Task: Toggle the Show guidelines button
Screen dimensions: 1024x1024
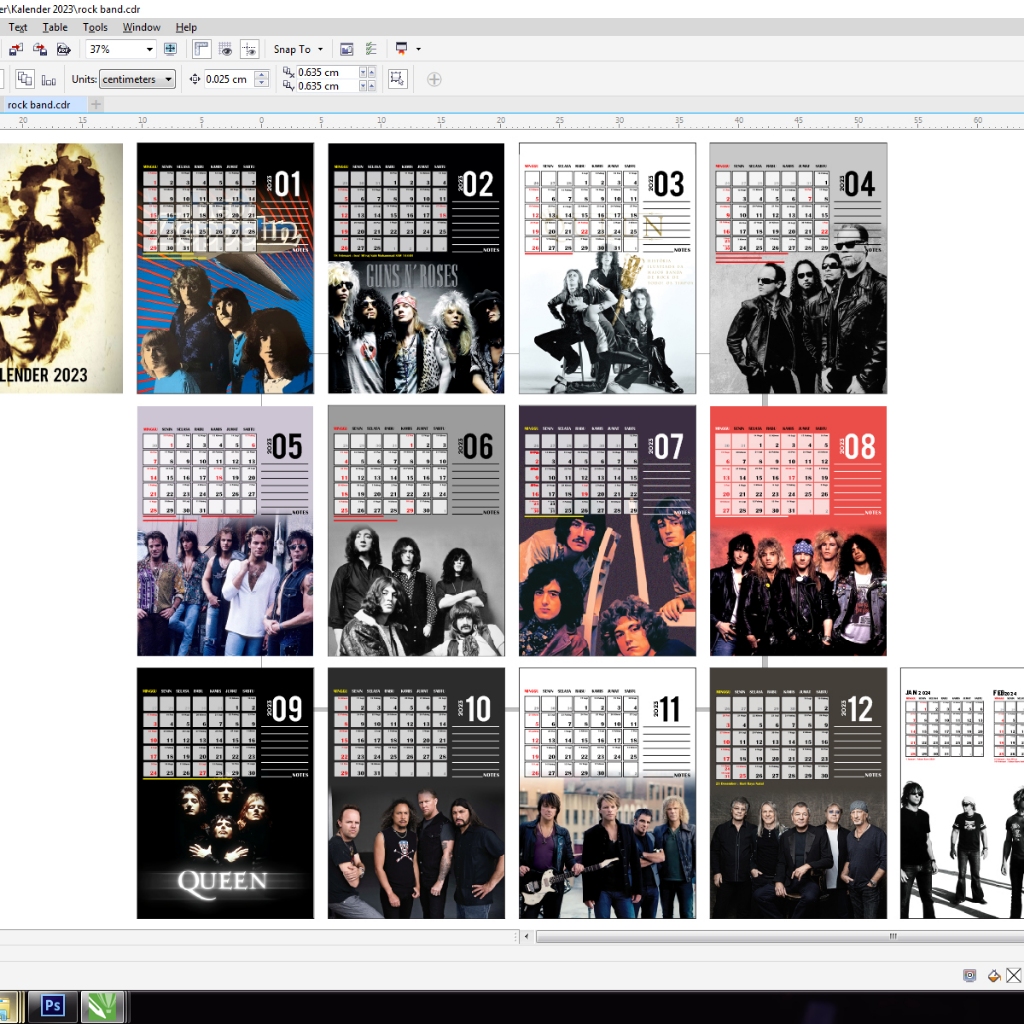Action: [x=250, y=49]
